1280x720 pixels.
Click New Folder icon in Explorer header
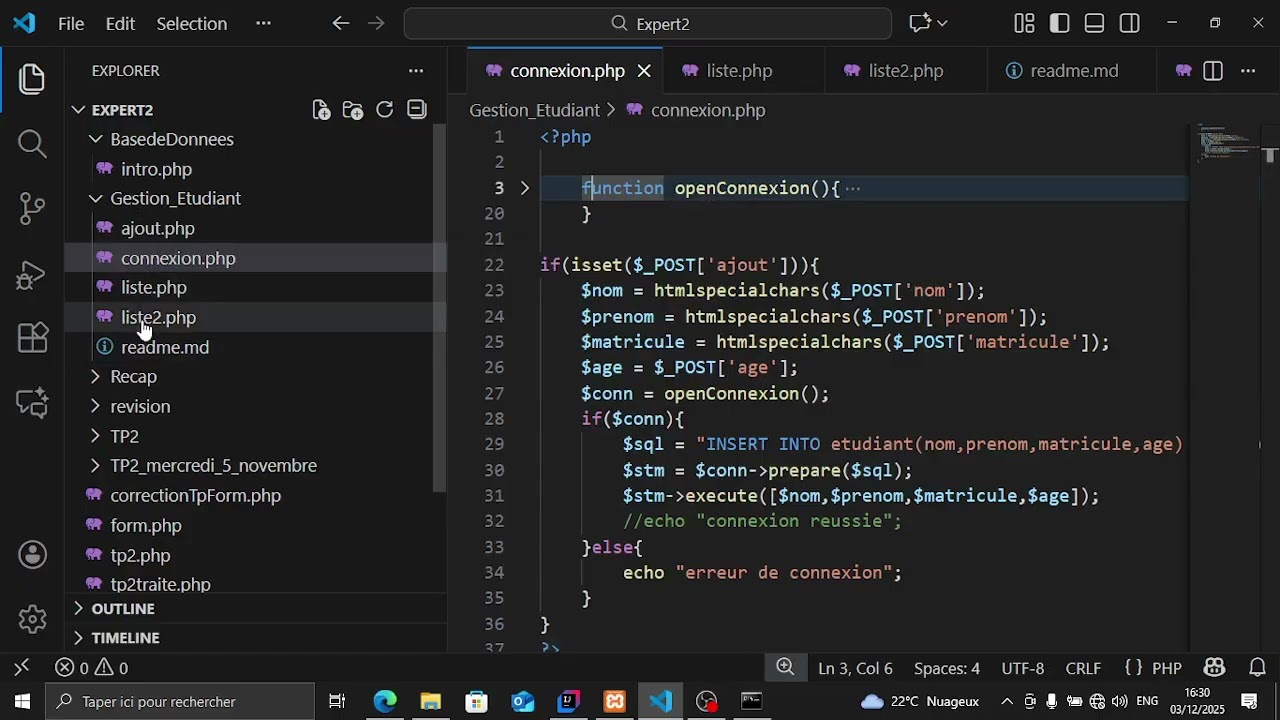click(353, 110)
